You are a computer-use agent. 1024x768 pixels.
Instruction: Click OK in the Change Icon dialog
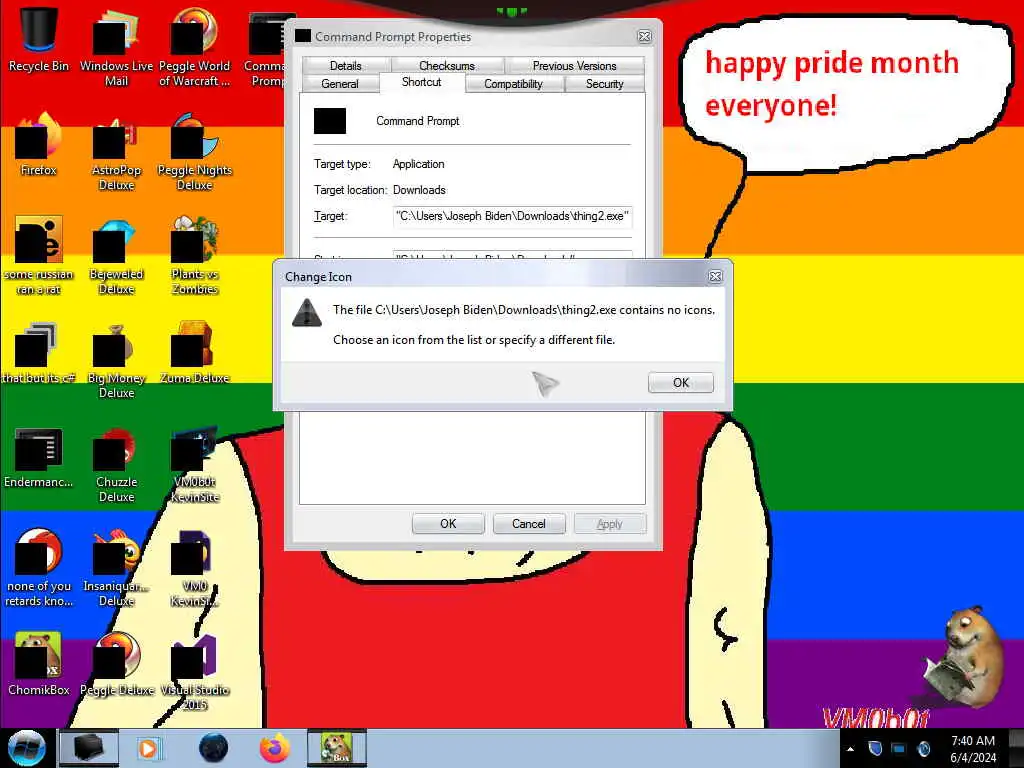(680, 383)
